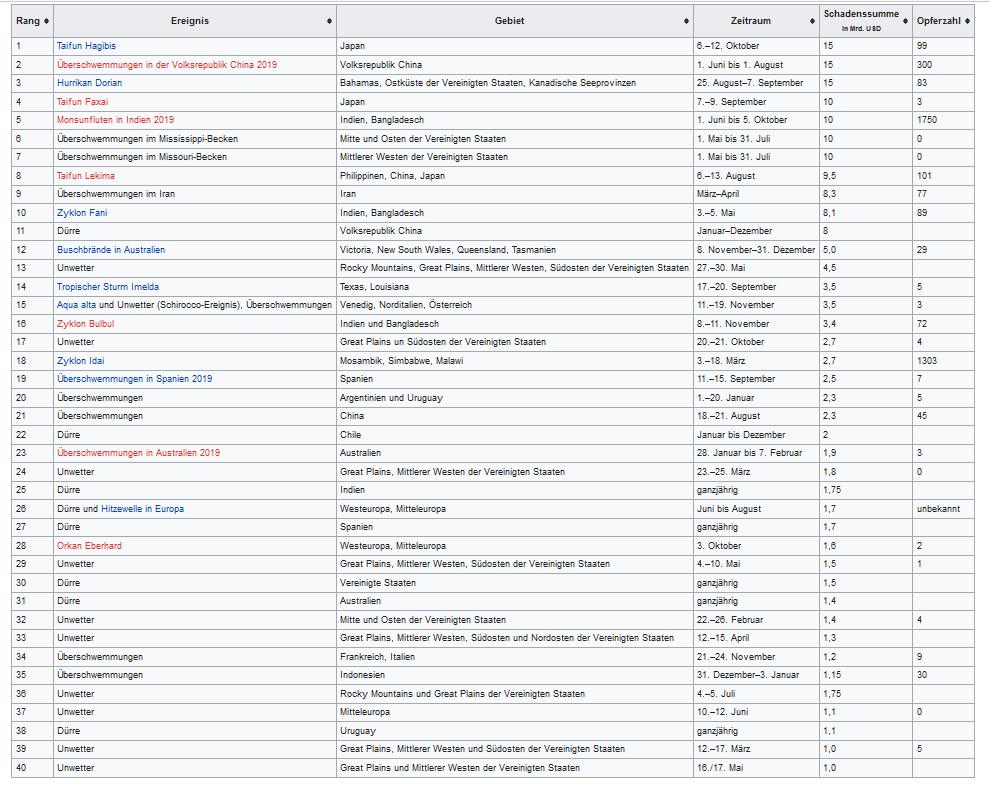
Task: Follow the Zyklon Idai link
Action: (80, 361)
